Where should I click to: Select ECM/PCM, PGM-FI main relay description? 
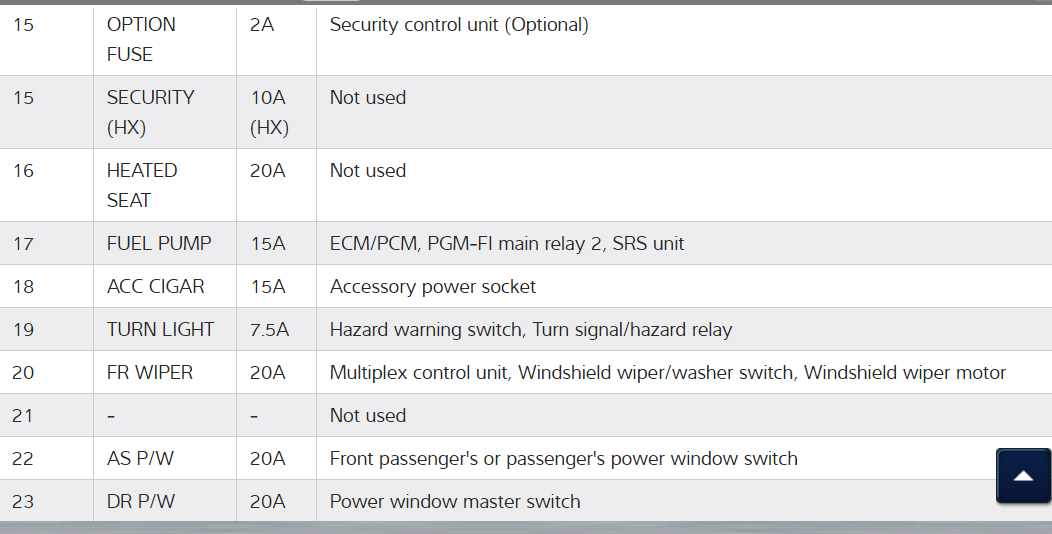point(507,243)
